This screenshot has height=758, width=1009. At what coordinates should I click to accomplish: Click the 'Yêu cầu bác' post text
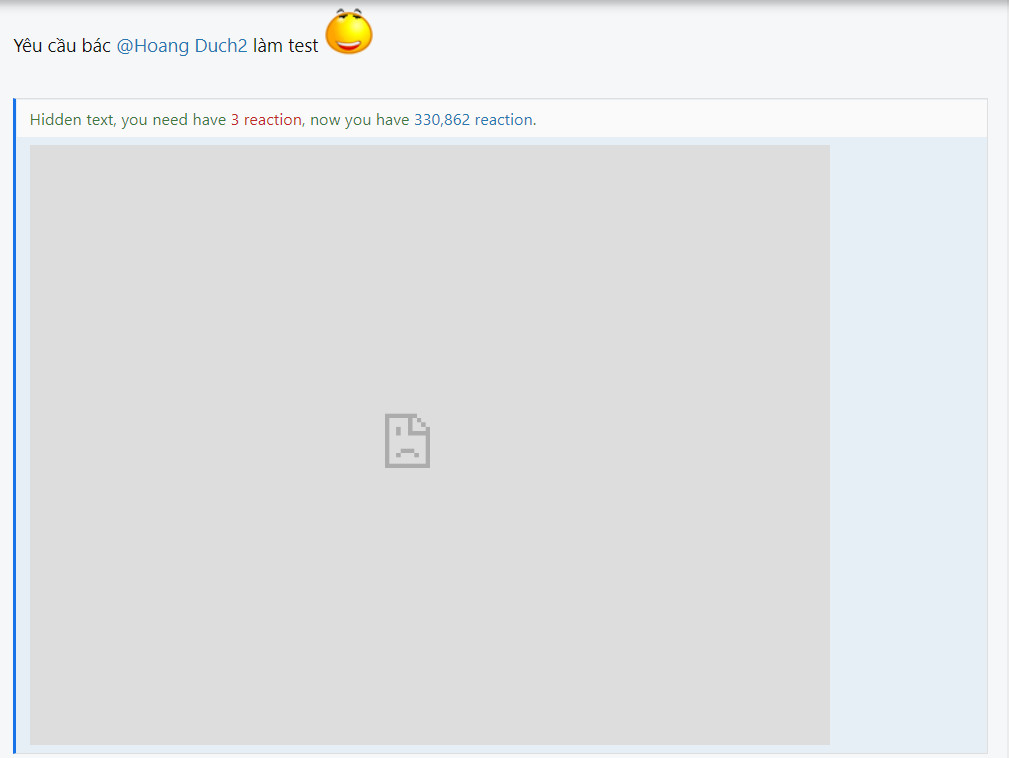62,46
